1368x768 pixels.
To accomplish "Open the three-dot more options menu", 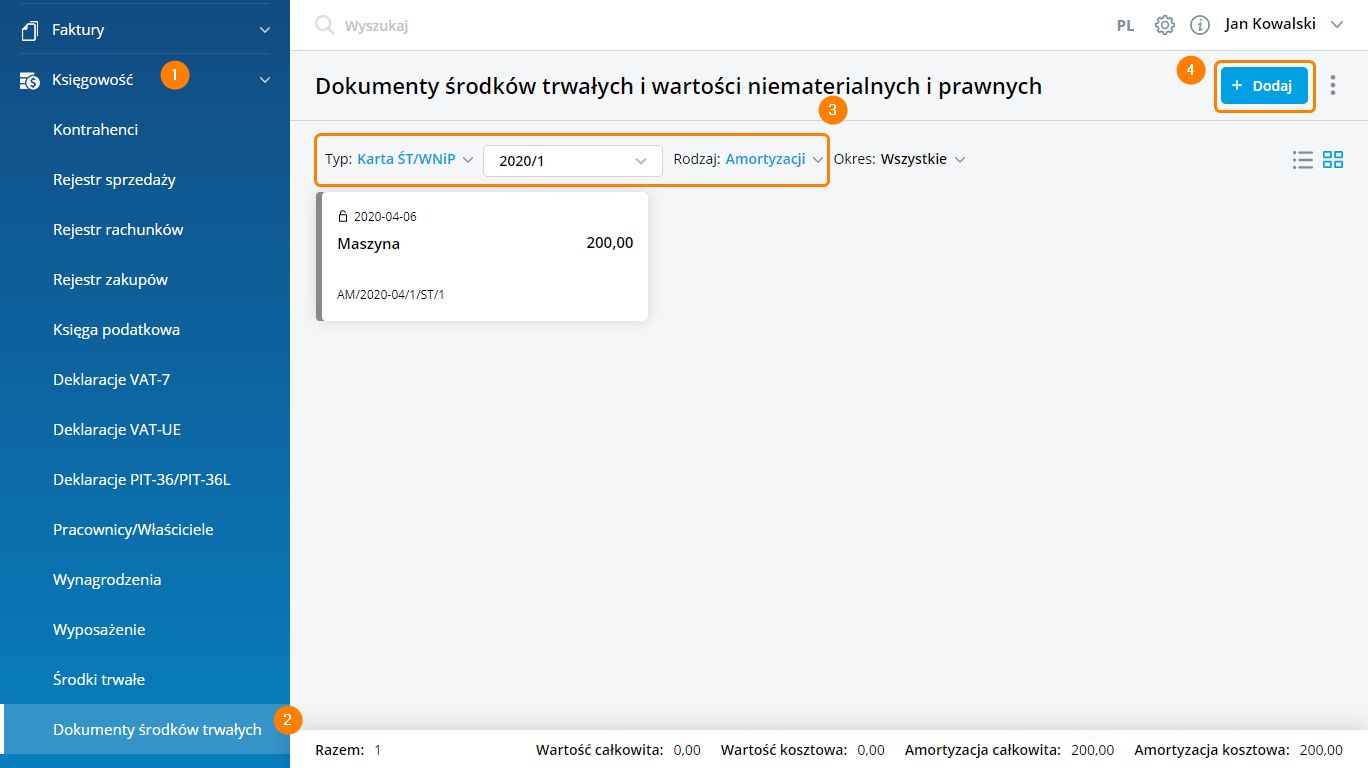I will 1333,86.
